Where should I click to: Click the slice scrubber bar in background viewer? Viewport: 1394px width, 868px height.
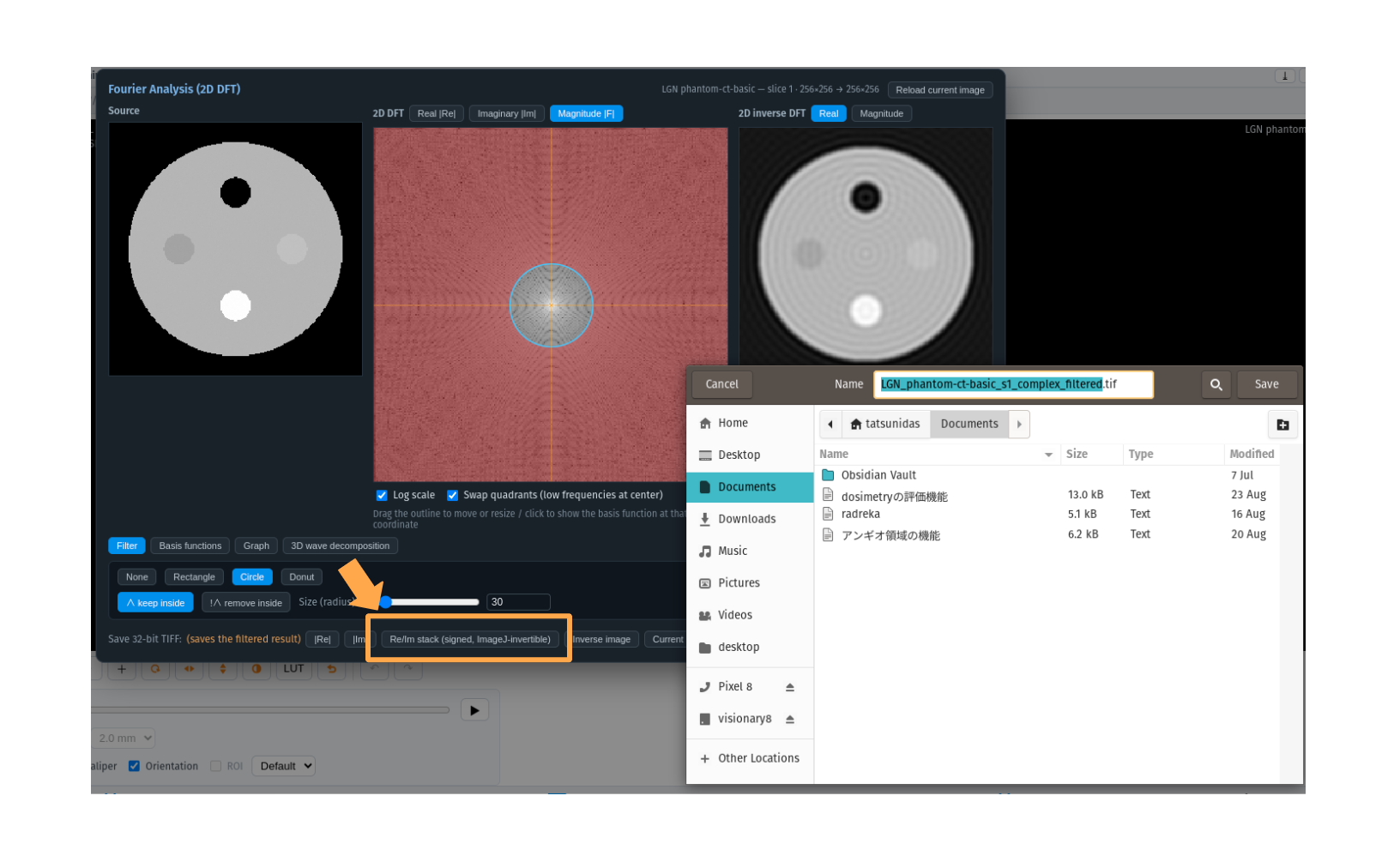(x=270, y=710)
